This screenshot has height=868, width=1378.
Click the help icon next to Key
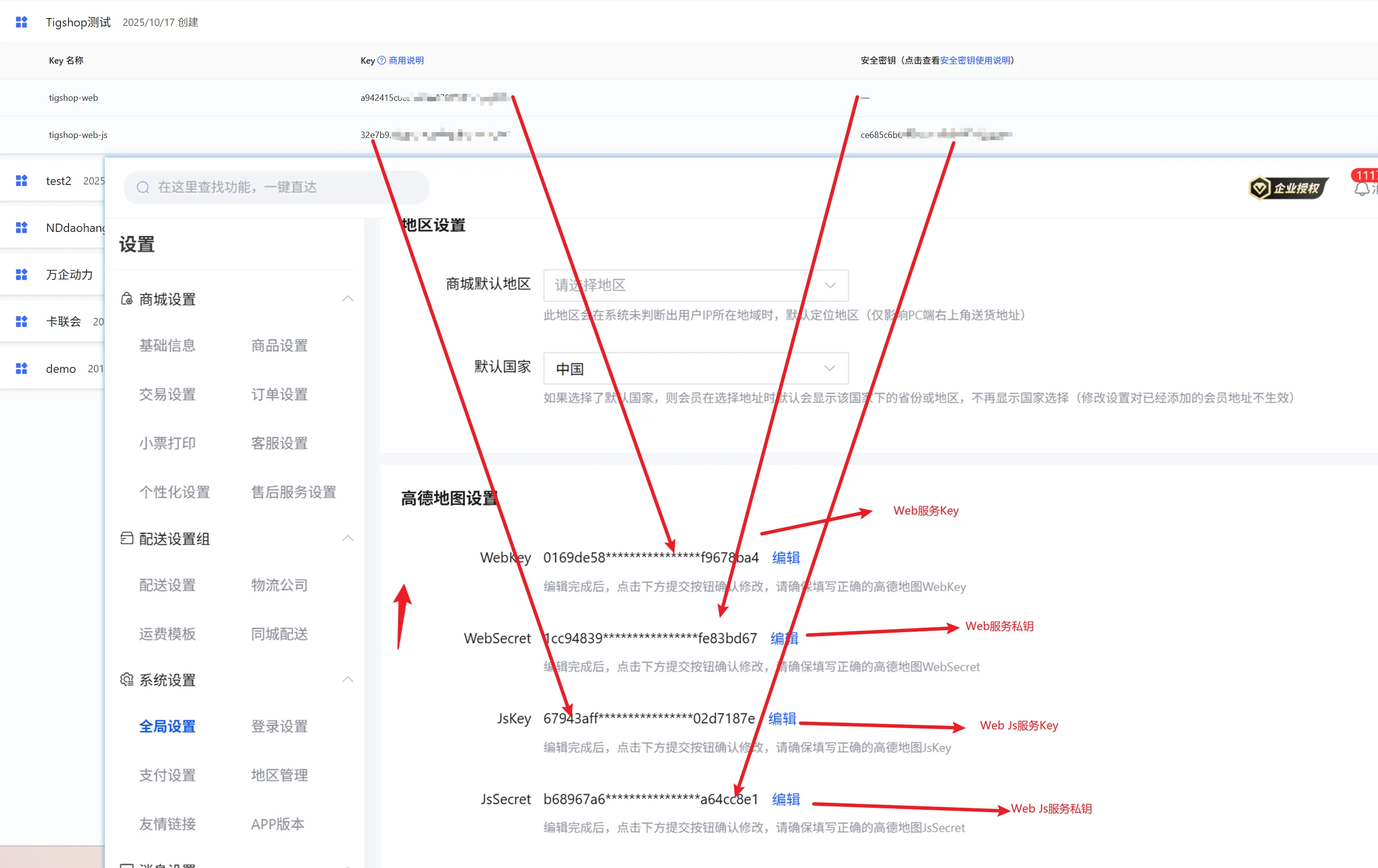tap(382, 61)
